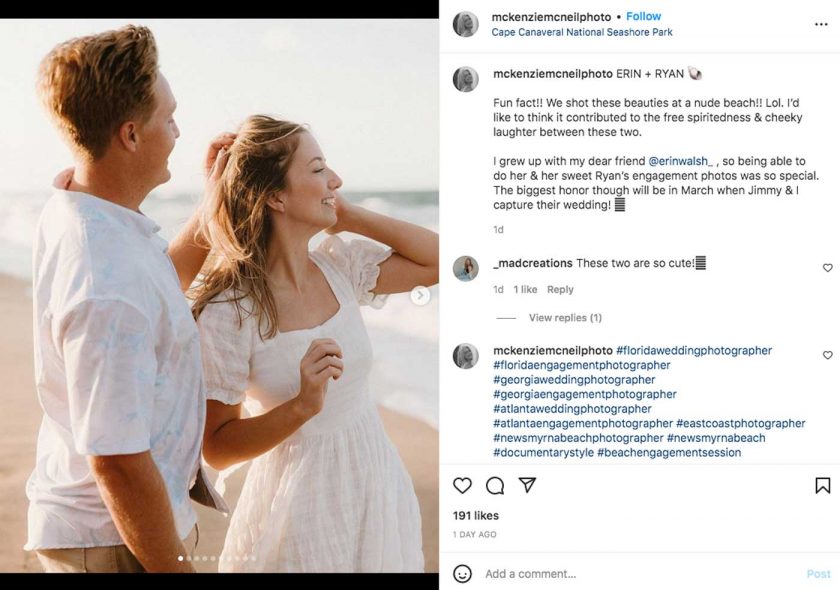840x590 pixels.
Task: Focus the Add a comment field
Action: pos(640,574)
